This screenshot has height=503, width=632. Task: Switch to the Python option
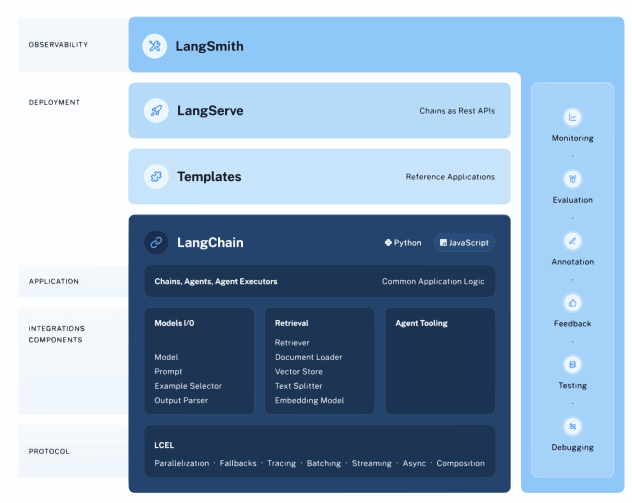403,242
